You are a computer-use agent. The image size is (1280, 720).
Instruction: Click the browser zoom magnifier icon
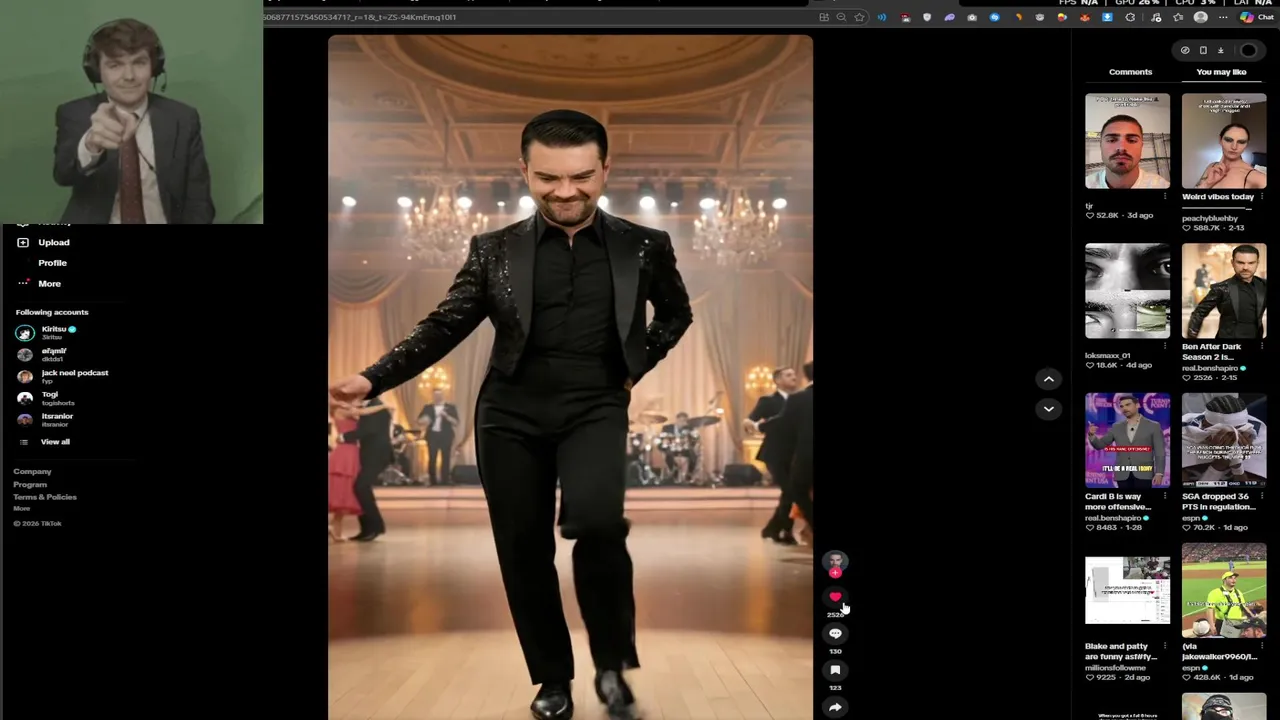click(841, 17)
